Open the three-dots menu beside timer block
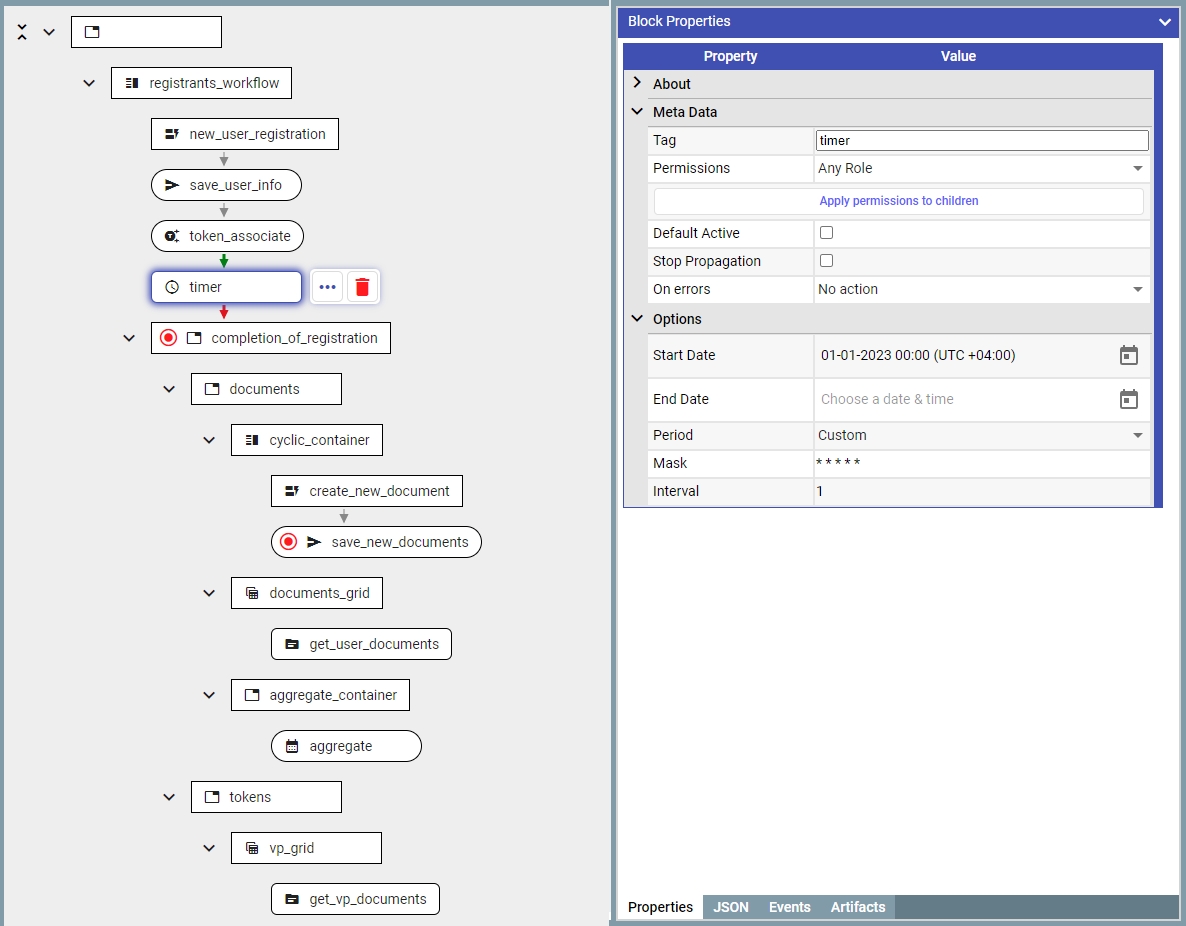The height and width of the screenshot is (926, 1186). pyautogui.click(x=327, y=287)
